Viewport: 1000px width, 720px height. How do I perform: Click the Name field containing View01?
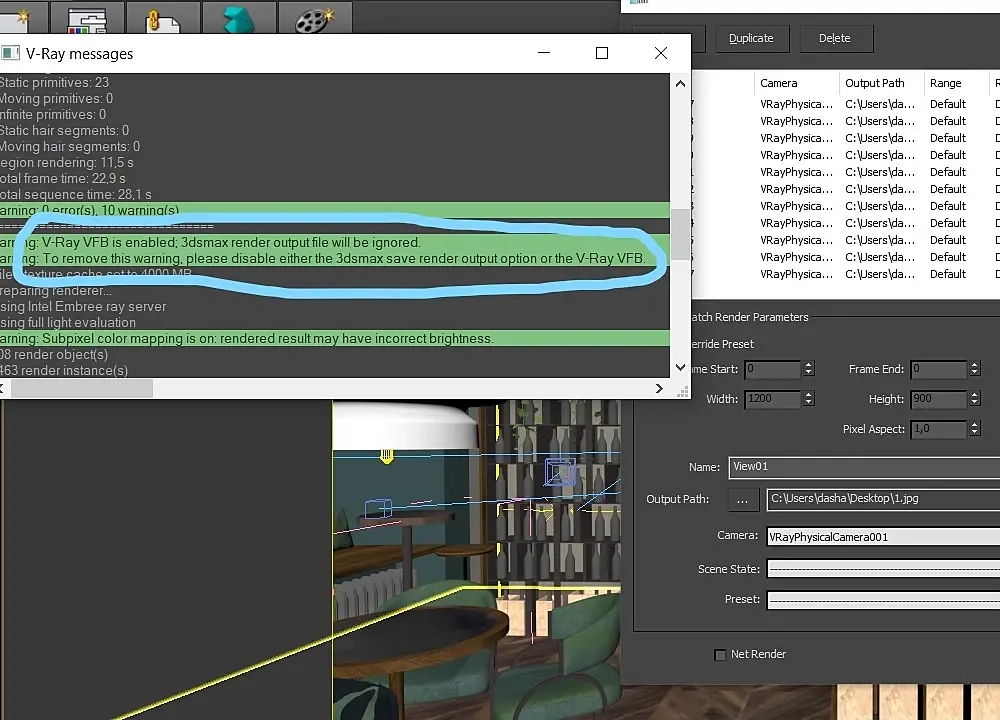pos(864,467)
